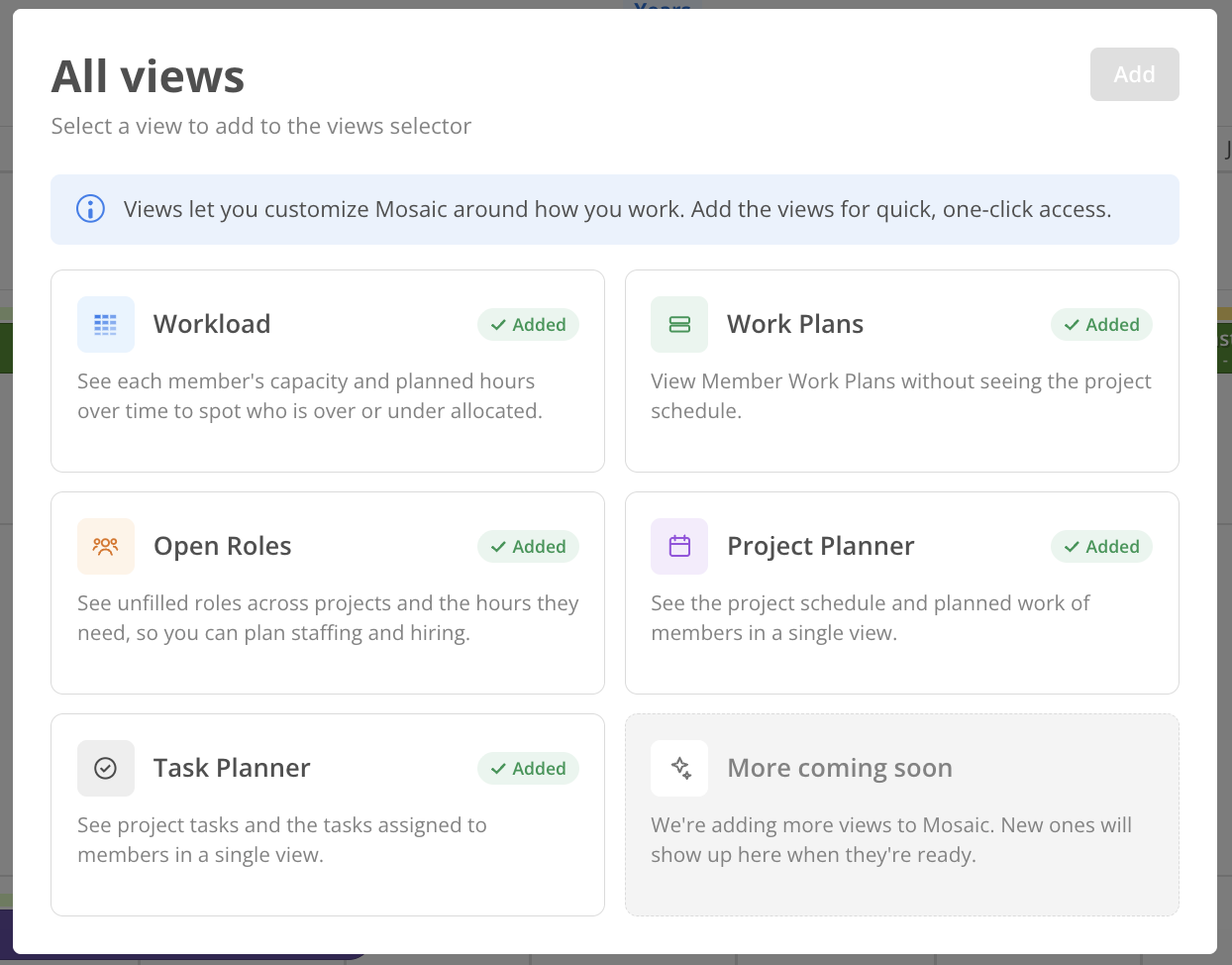Select the Open Roles card title

click(223, 546)
